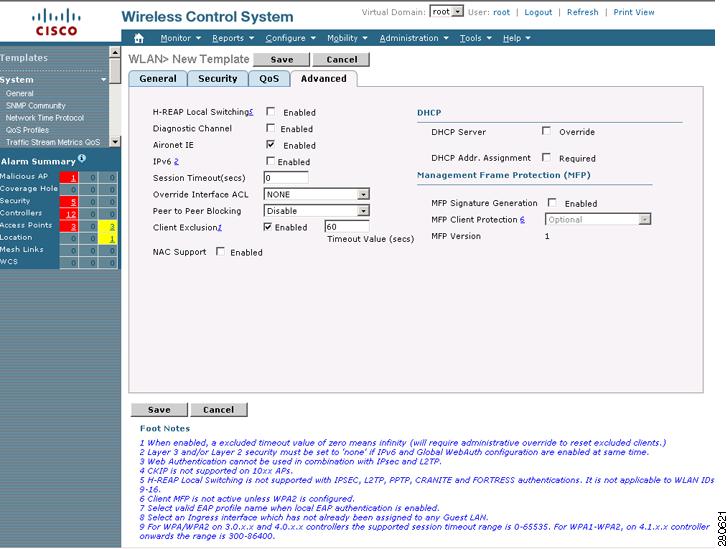Screen dimensions: 728x549
Task: Click the Logout link
Action: pyautogui.click(x=538, y=12)
